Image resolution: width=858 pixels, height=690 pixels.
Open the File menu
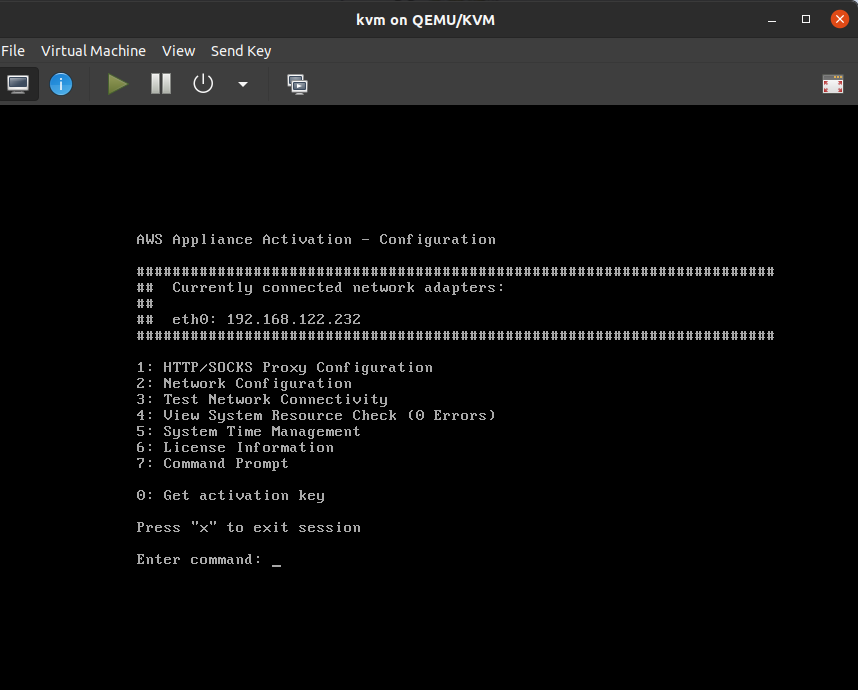(x=13, y=51)
